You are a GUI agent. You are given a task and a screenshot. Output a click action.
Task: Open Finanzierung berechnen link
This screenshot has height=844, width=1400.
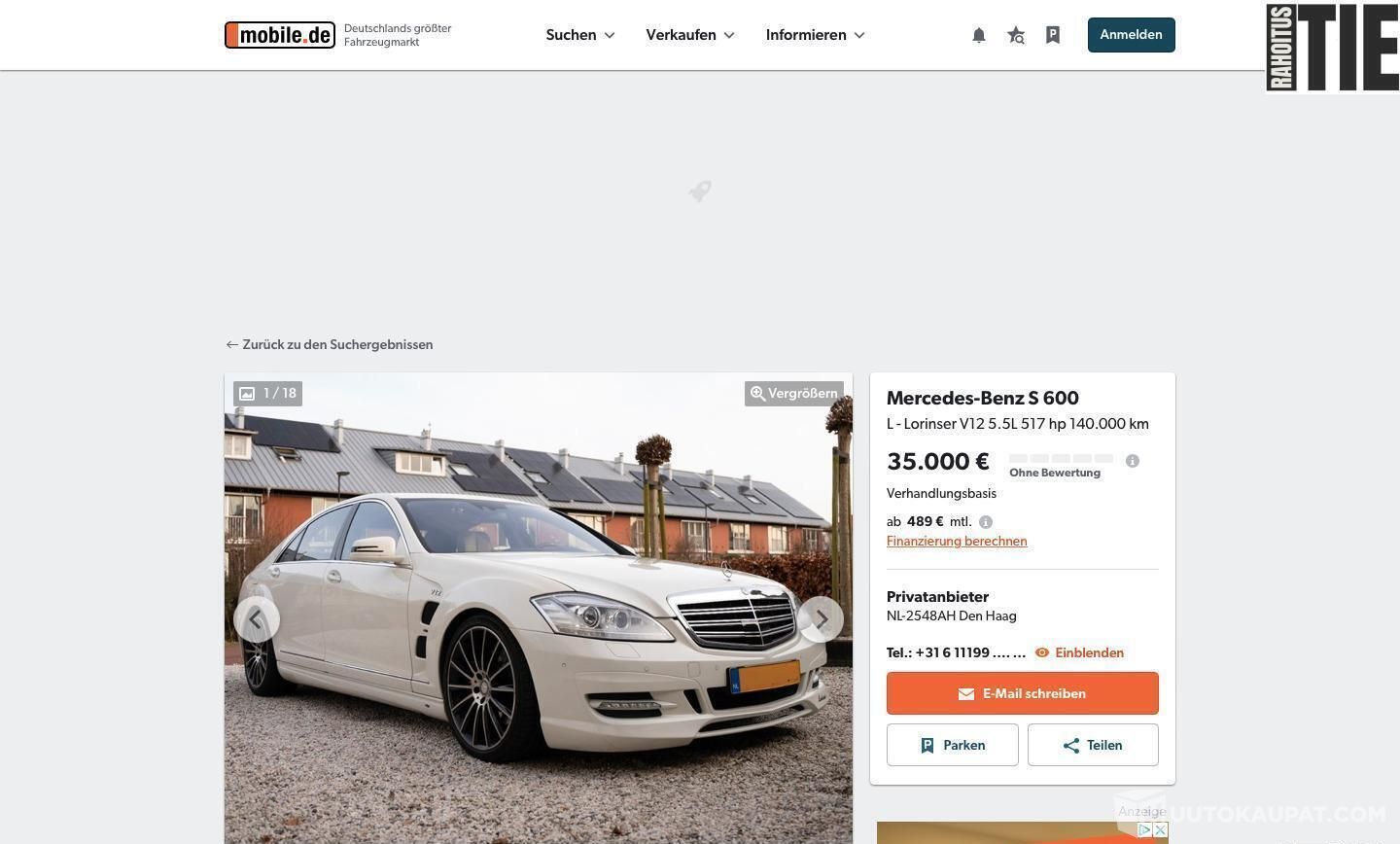coord(957,542)
